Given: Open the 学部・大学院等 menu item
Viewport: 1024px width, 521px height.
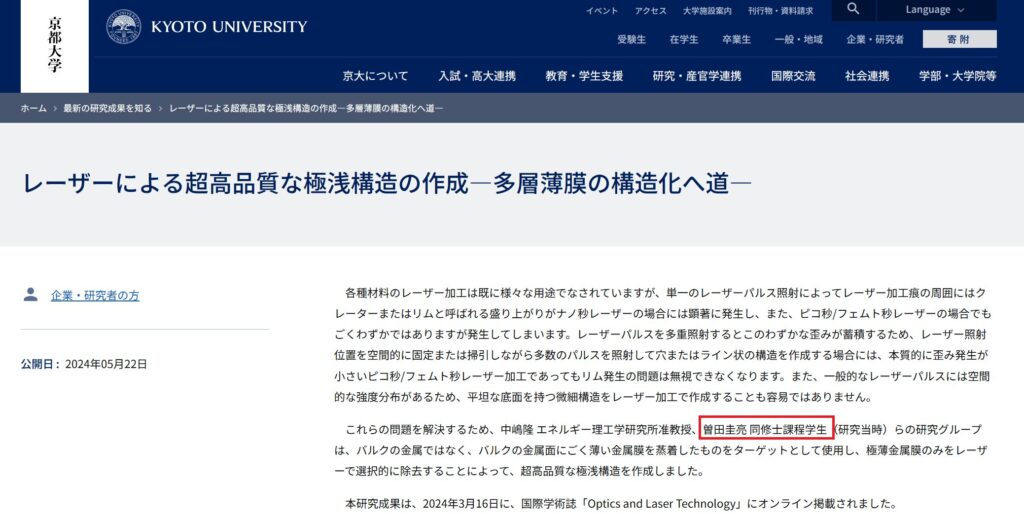Looking at the screenshot, I should coord(957,76).
